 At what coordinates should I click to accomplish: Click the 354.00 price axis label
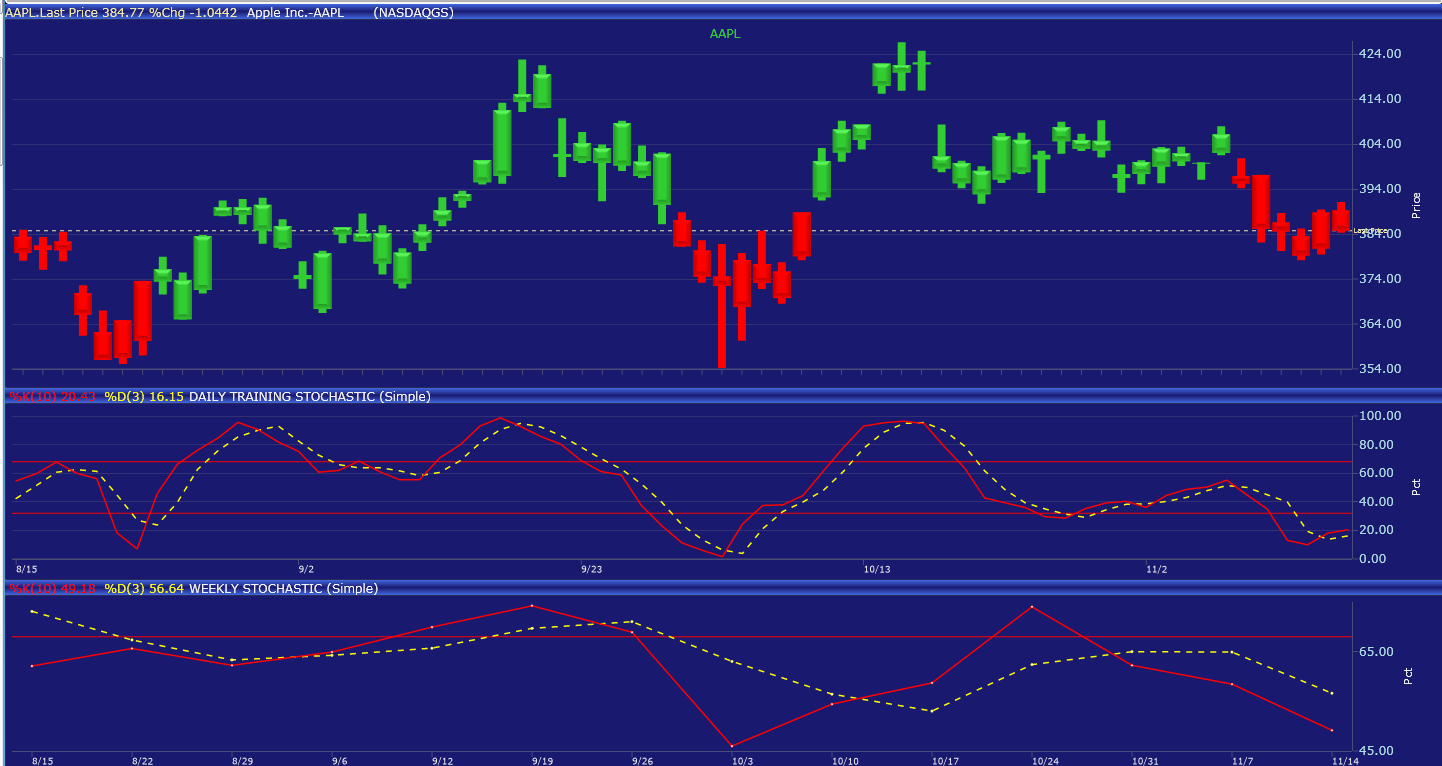click(1379, 369)
